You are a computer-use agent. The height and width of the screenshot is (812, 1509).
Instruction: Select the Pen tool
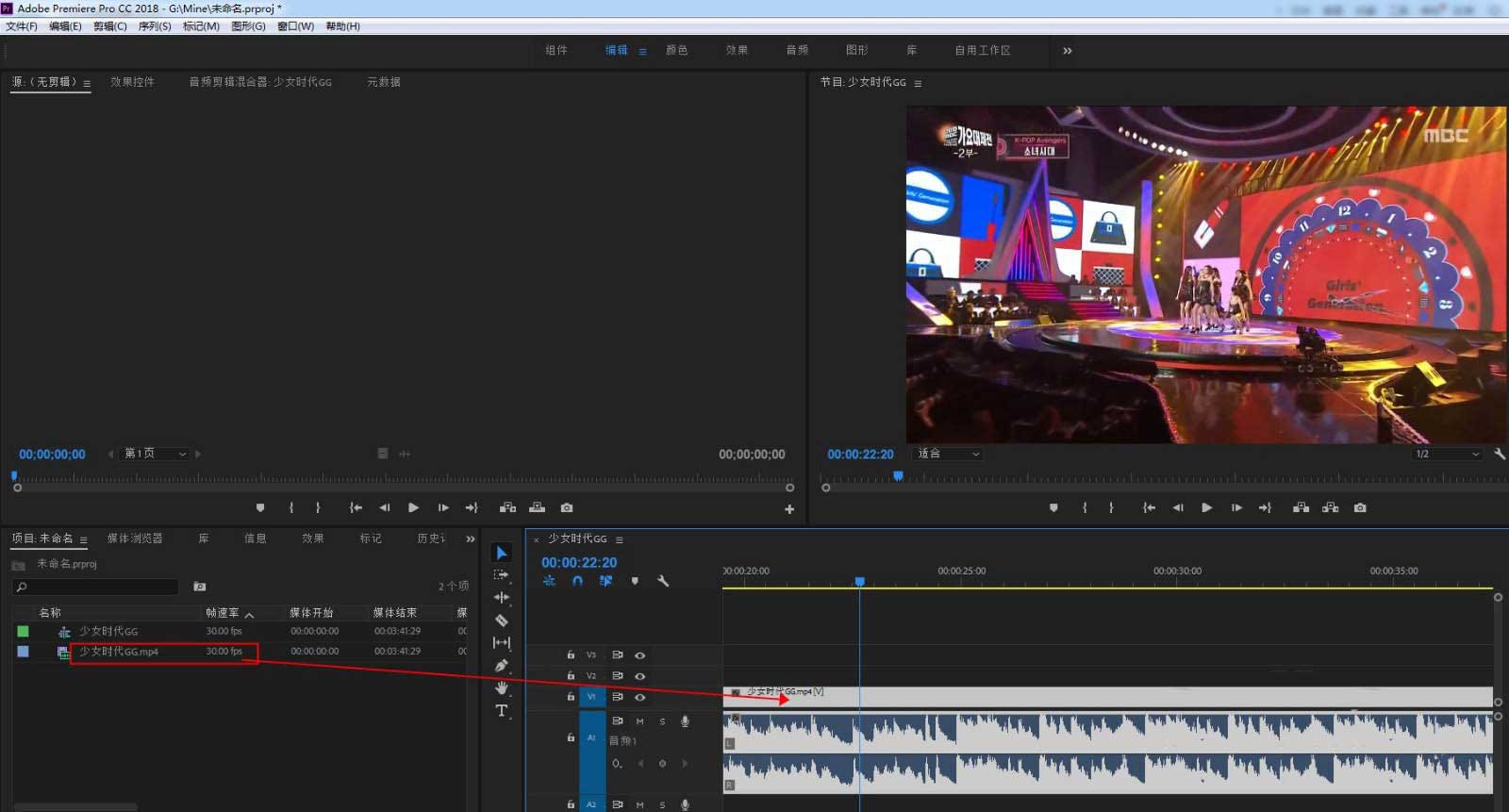coord(502,666)
